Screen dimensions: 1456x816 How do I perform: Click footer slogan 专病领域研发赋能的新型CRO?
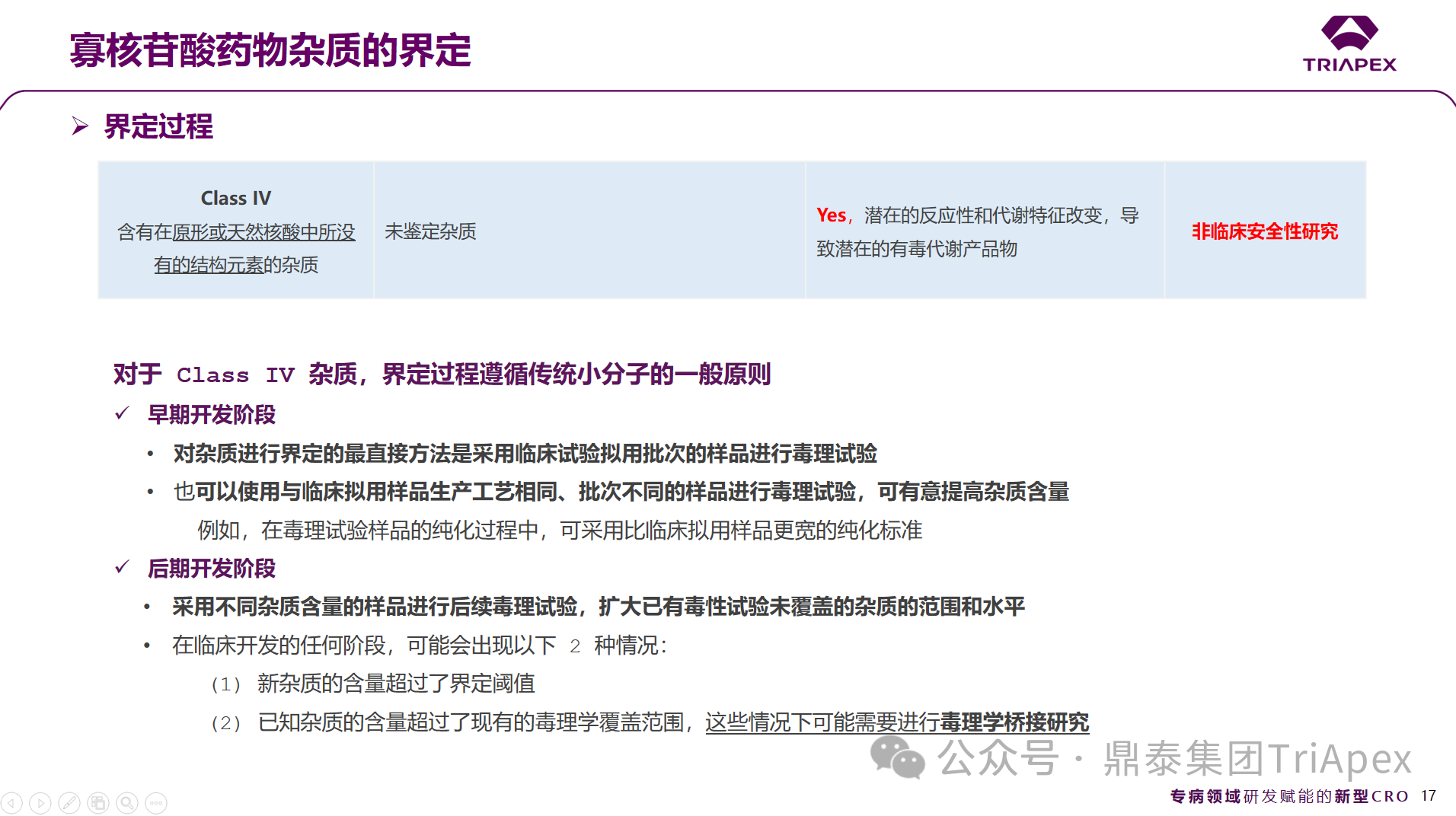(1288, 796)
